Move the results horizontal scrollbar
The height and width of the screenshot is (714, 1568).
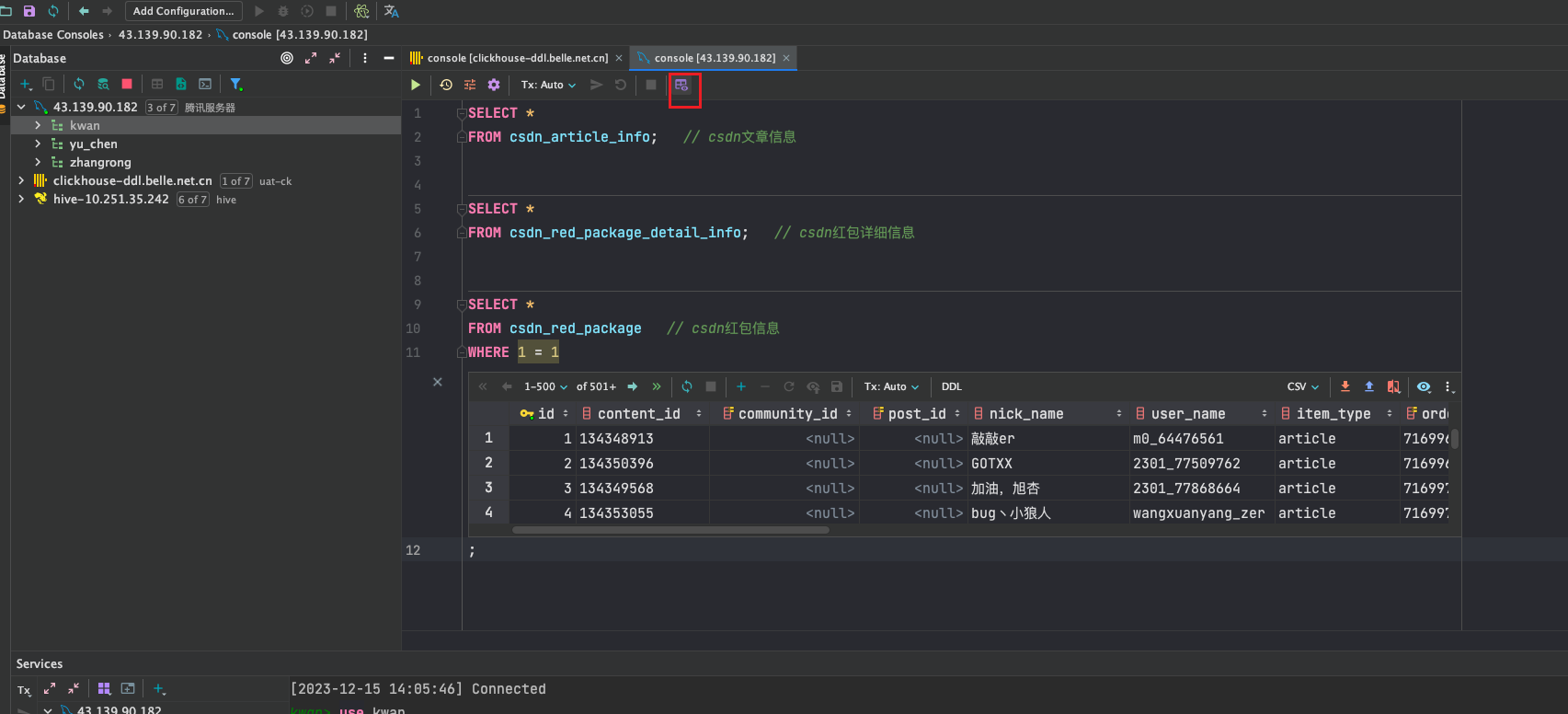tap(670, 530)
